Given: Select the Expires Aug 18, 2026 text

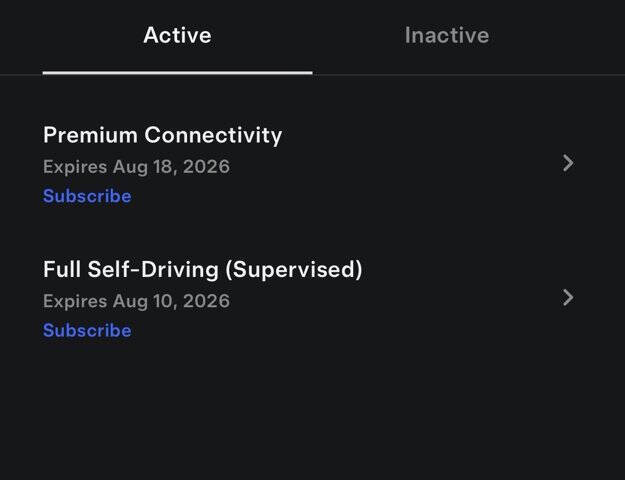Looking at the screenshot, I should click(x=136, y=167).
